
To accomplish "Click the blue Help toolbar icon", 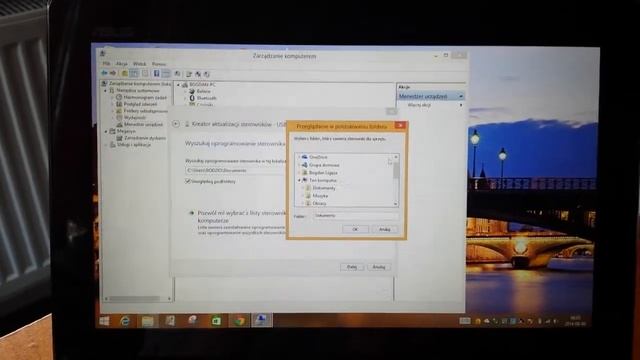I will point(156,73).
